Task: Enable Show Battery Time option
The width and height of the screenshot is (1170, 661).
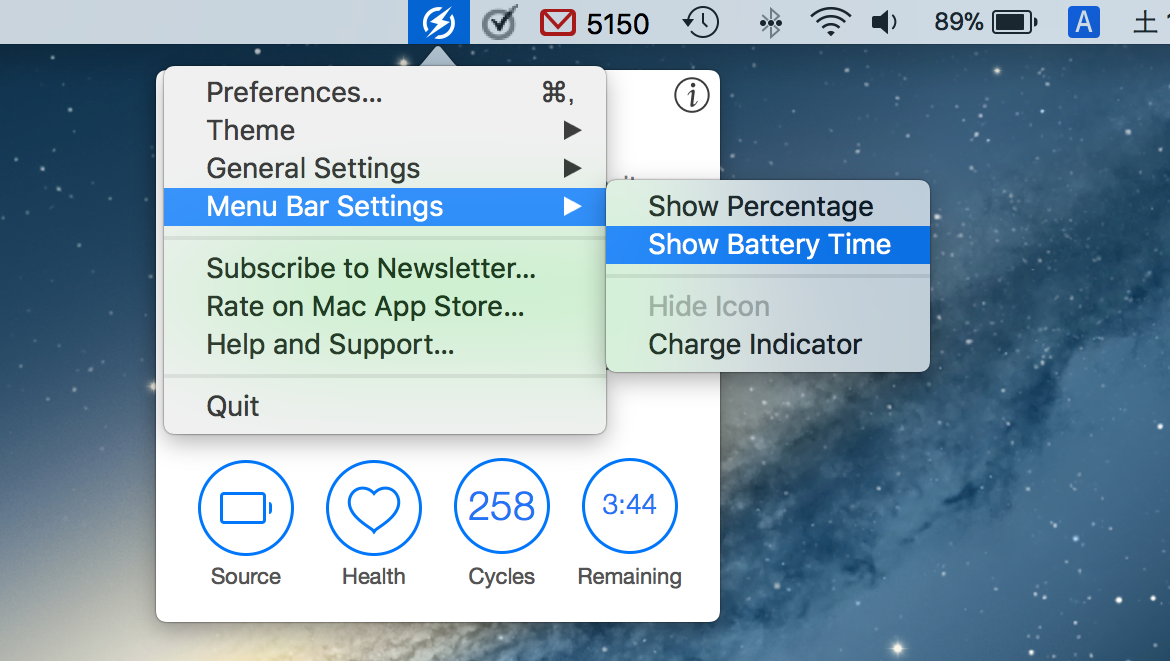Action: tap(768, 245)
